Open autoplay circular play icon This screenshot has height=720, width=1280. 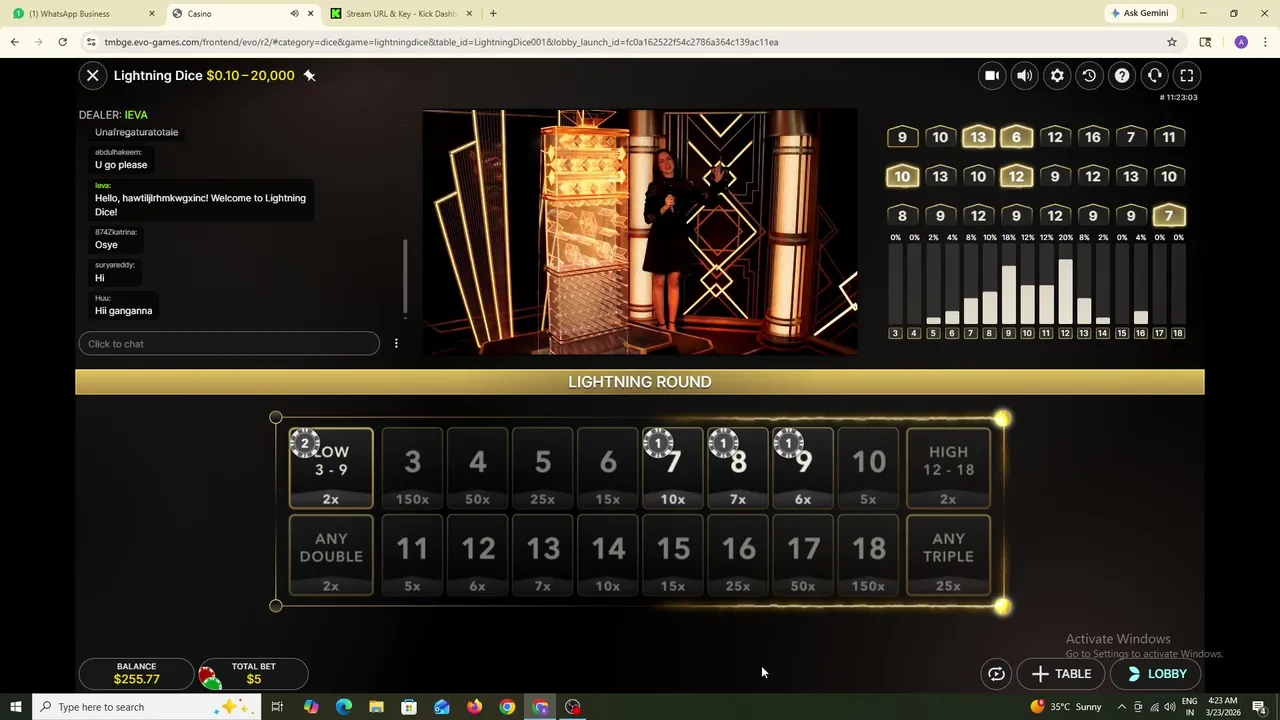[x=996, y=674]
